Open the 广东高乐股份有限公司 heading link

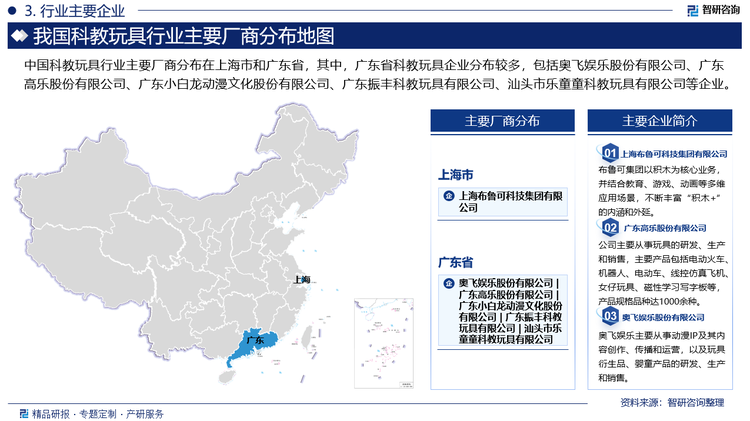pyautogui.click(x=665, y=228)
